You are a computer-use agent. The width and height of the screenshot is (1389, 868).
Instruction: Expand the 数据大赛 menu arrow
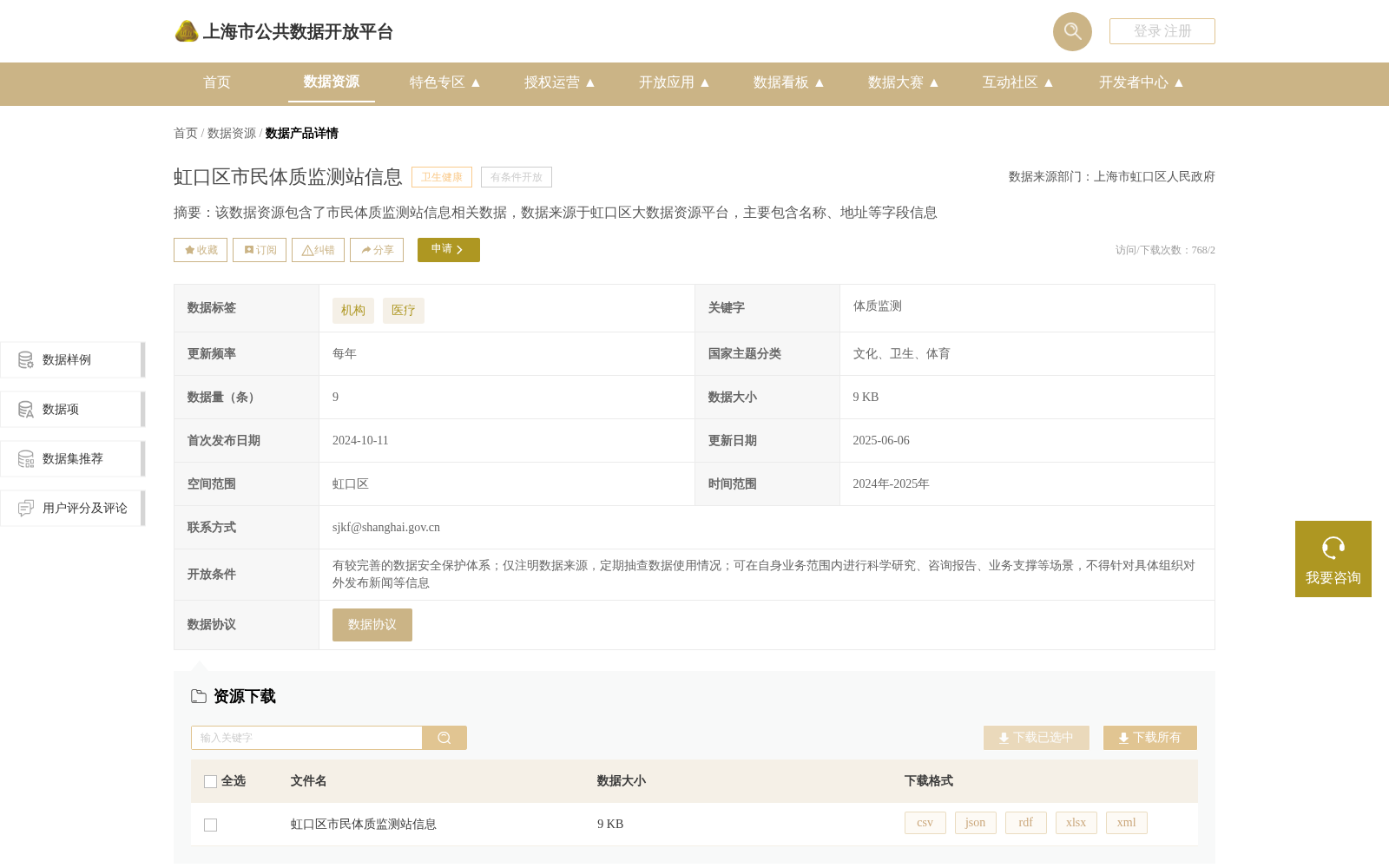pyautogui.click(x=934, y=82)
